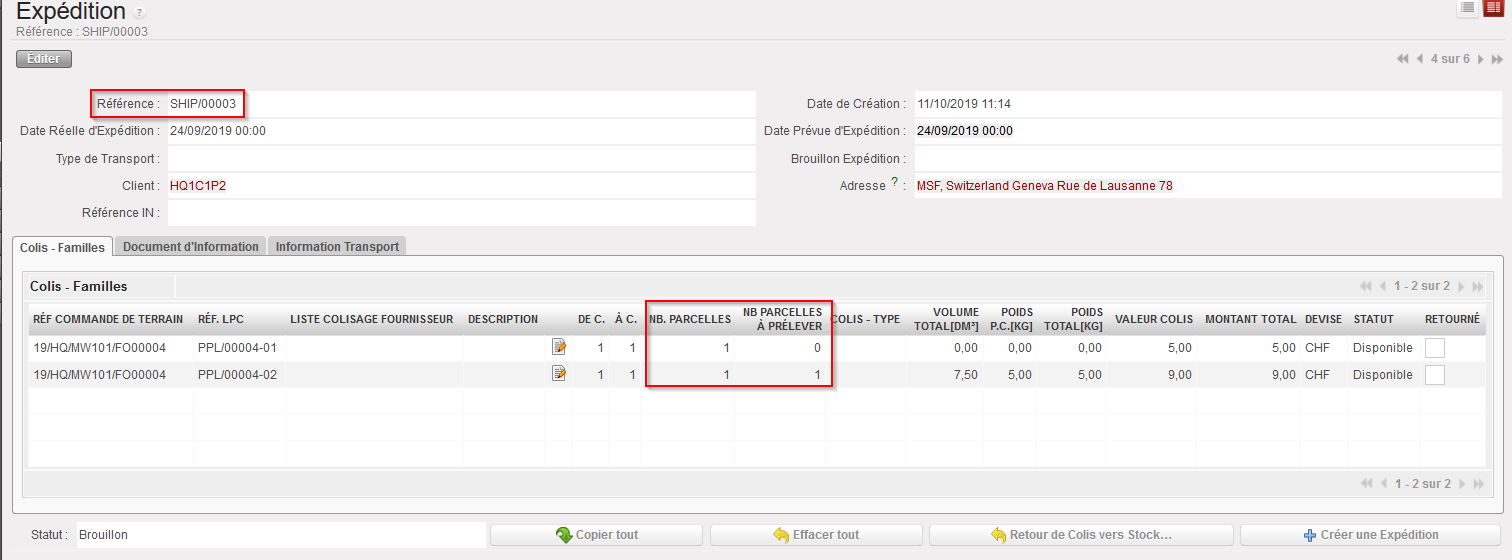1512x560 pixels.
Task: Click Retour de Colis vers Stock button
Action: click(1081, 535)
